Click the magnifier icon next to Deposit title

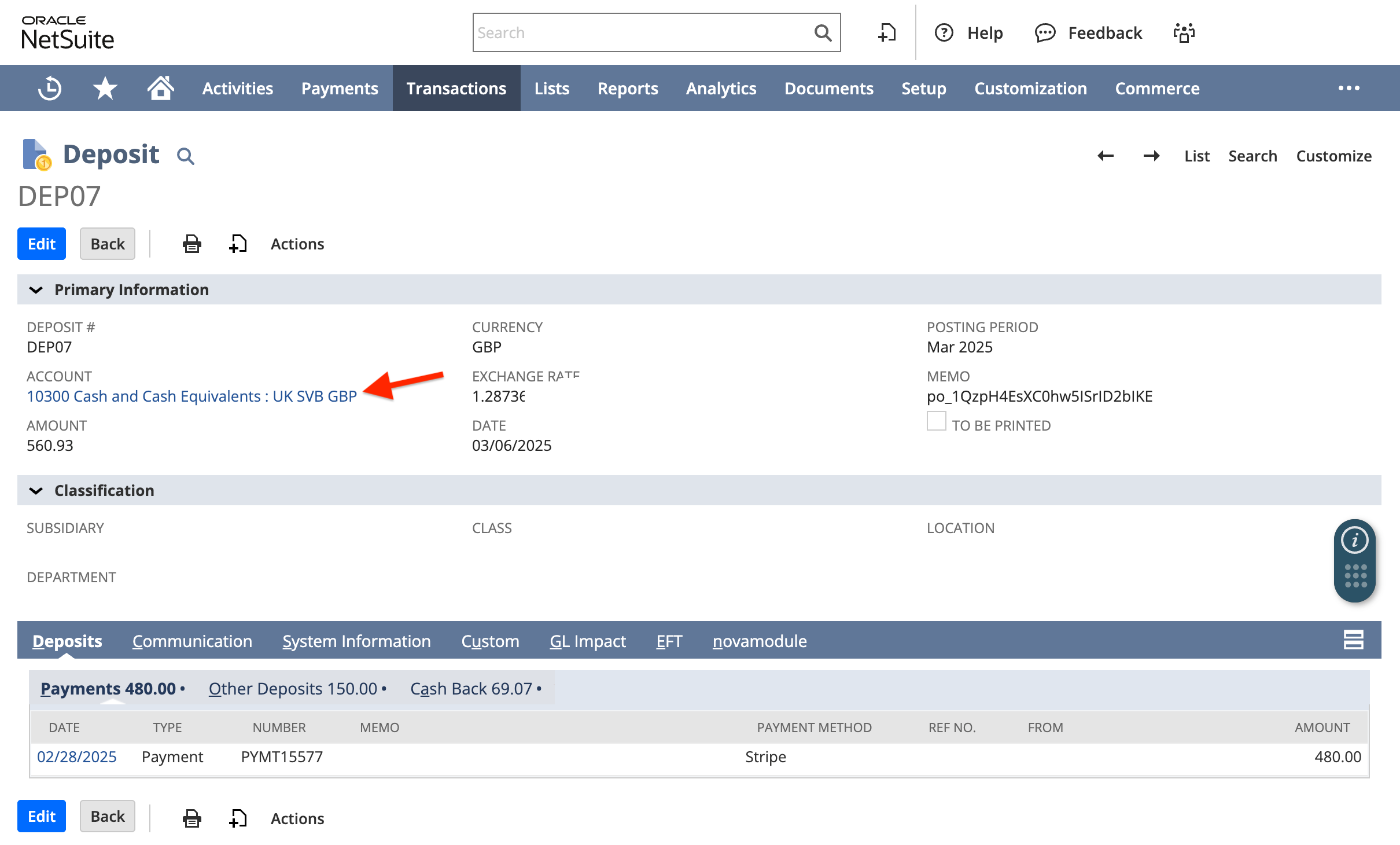tap(185, 156)
